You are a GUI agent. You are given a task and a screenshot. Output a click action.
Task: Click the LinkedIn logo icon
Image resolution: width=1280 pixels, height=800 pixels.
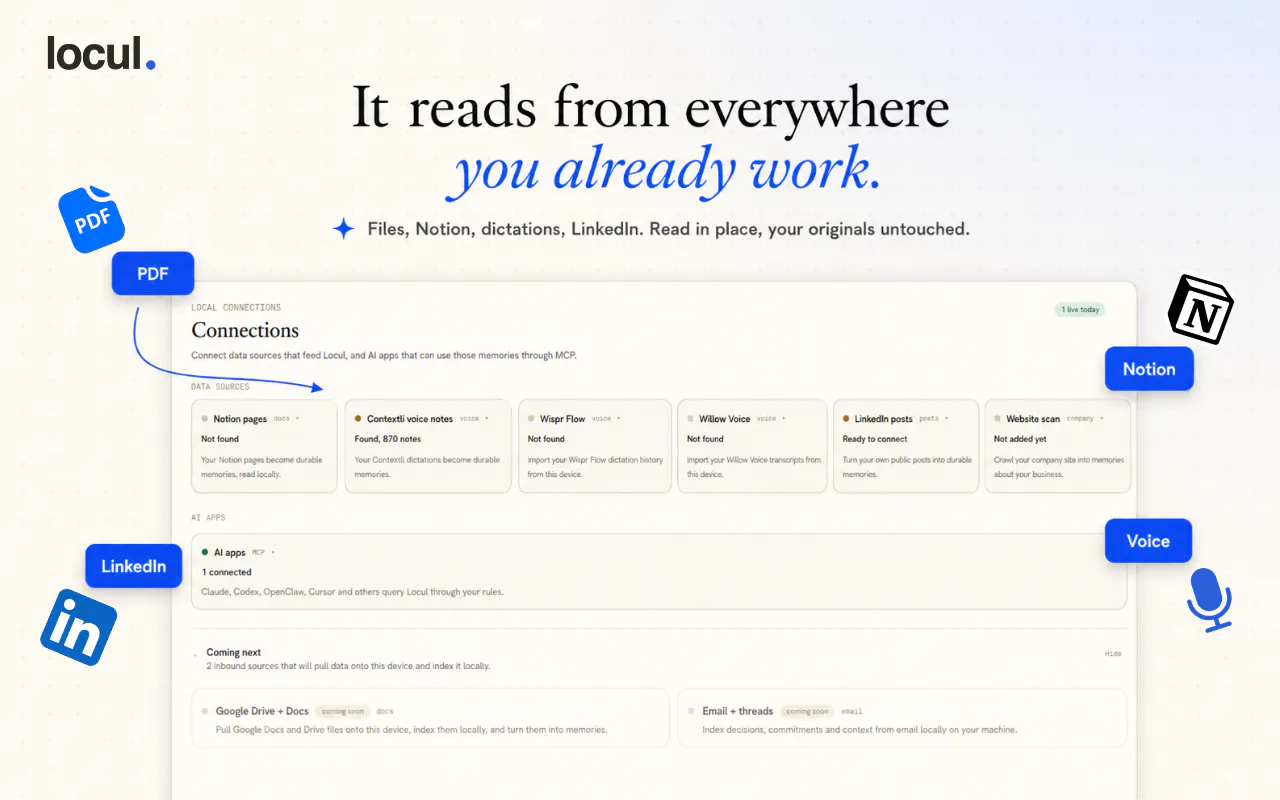[78, 627]
